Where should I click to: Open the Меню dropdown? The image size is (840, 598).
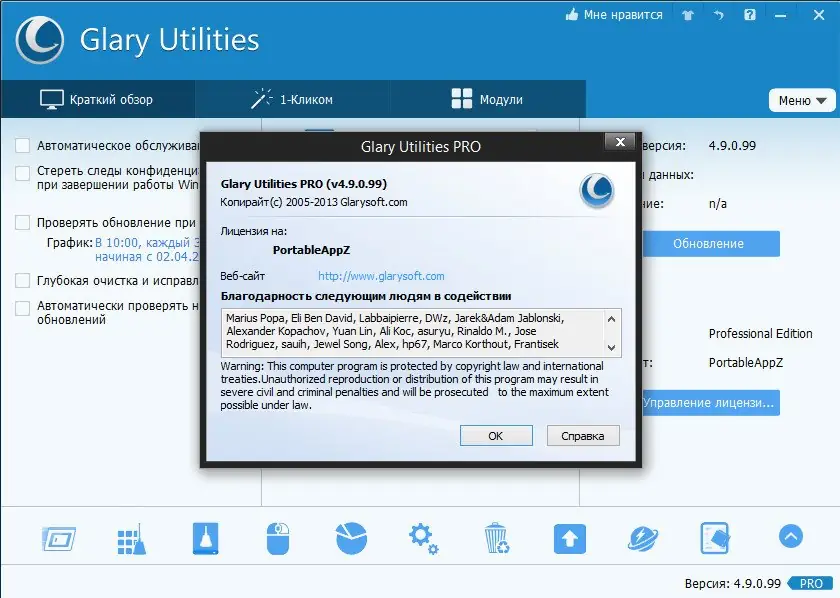tap(801, 100)
